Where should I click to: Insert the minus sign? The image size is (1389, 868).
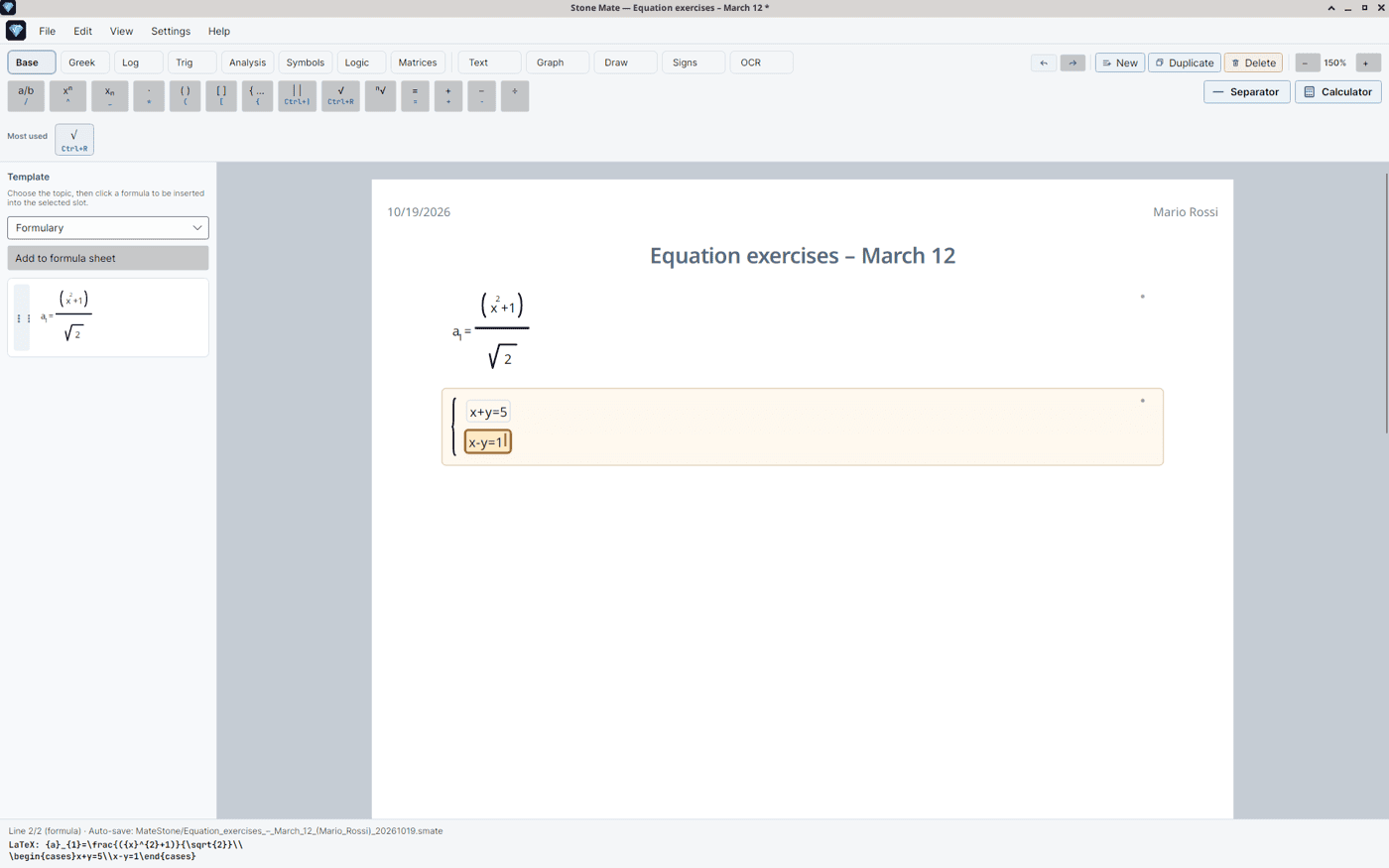(x=481, y=95)
